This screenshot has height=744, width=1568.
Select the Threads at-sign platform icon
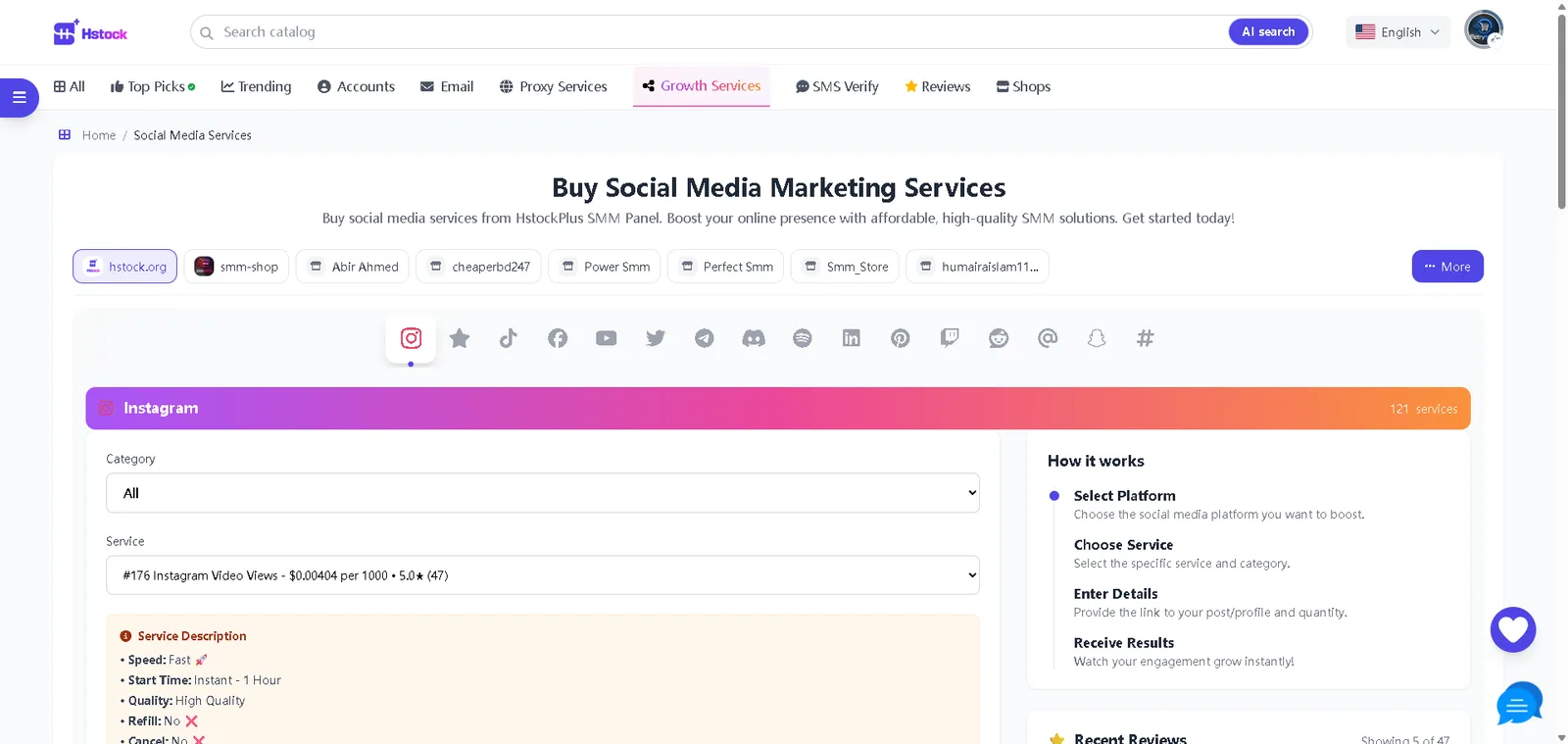1048,338
